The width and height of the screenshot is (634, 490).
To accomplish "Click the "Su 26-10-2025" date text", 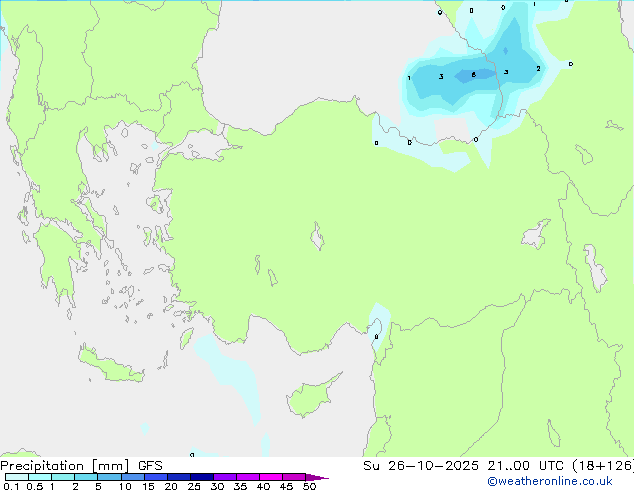I will [421, 466].
